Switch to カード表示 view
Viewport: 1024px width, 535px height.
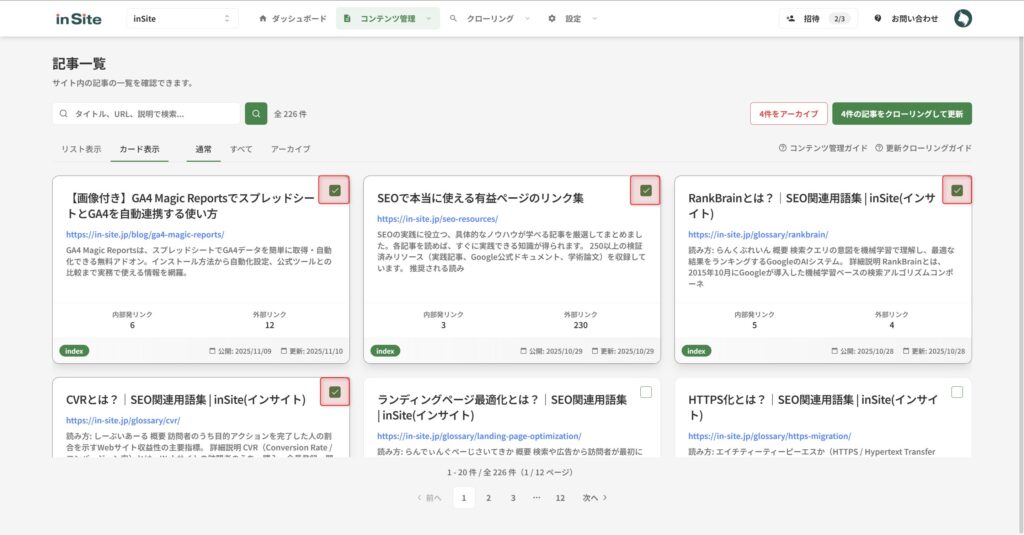pyautogui.click(x=139, y=149)
